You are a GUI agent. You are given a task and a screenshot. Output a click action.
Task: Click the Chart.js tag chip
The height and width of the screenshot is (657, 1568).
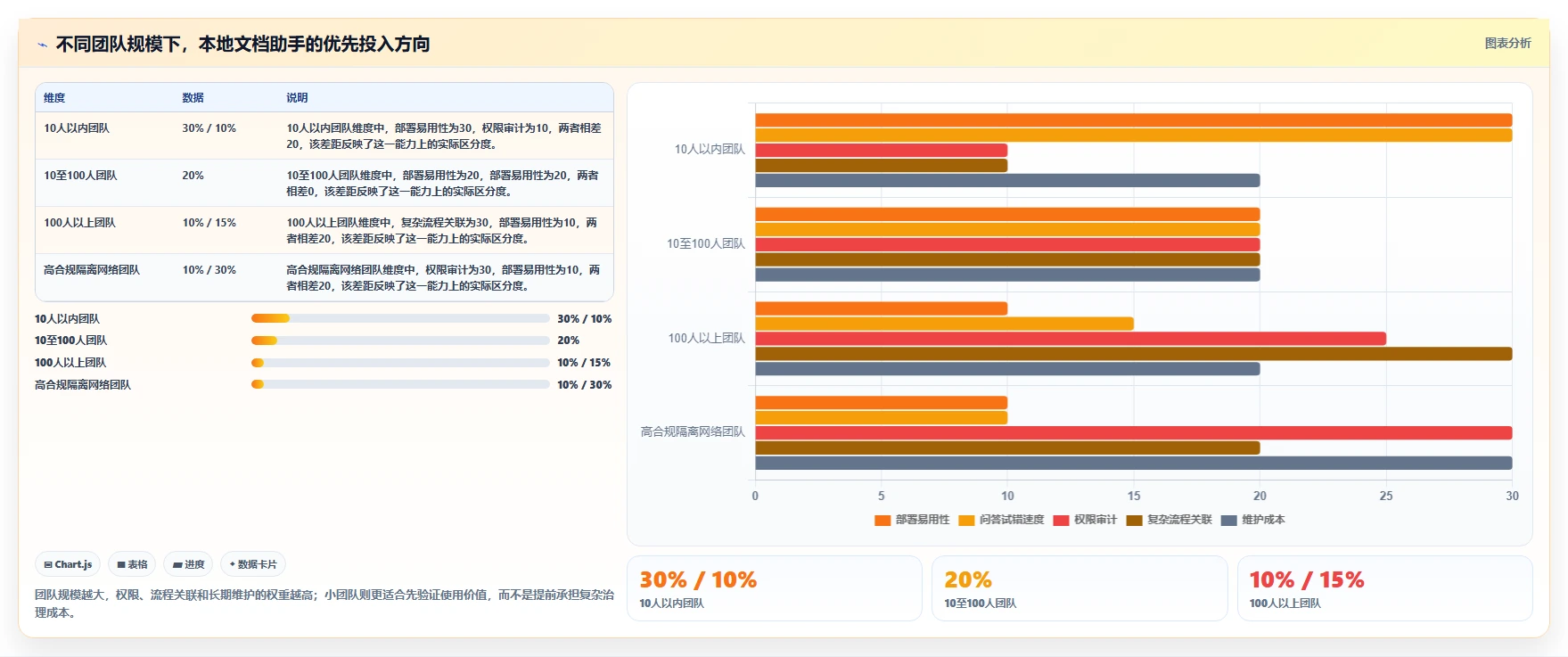pos(68,564)
